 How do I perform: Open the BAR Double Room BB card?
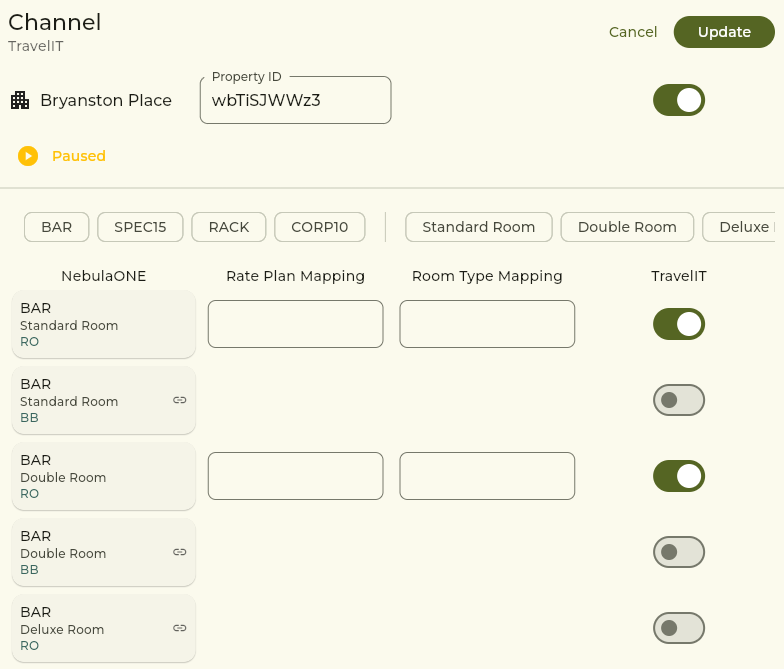pos(104,552)
